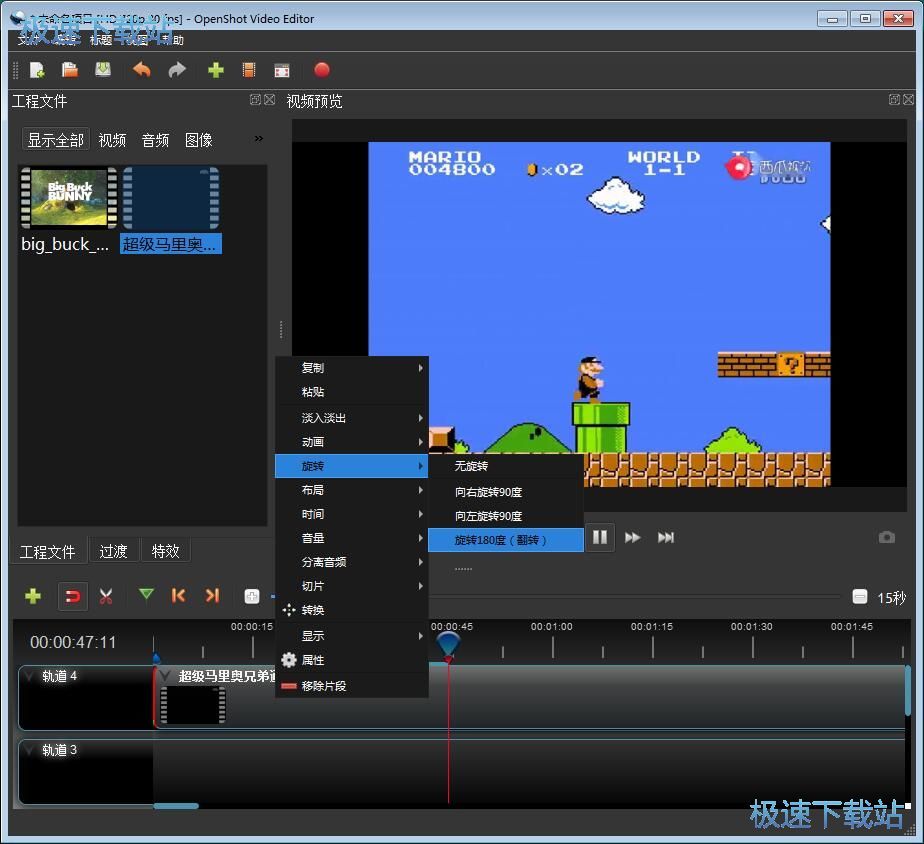The height and width of the screenshot is (844, 924).
Task: Collapse Track 4 chevron
Action: (x=28, y=676)
